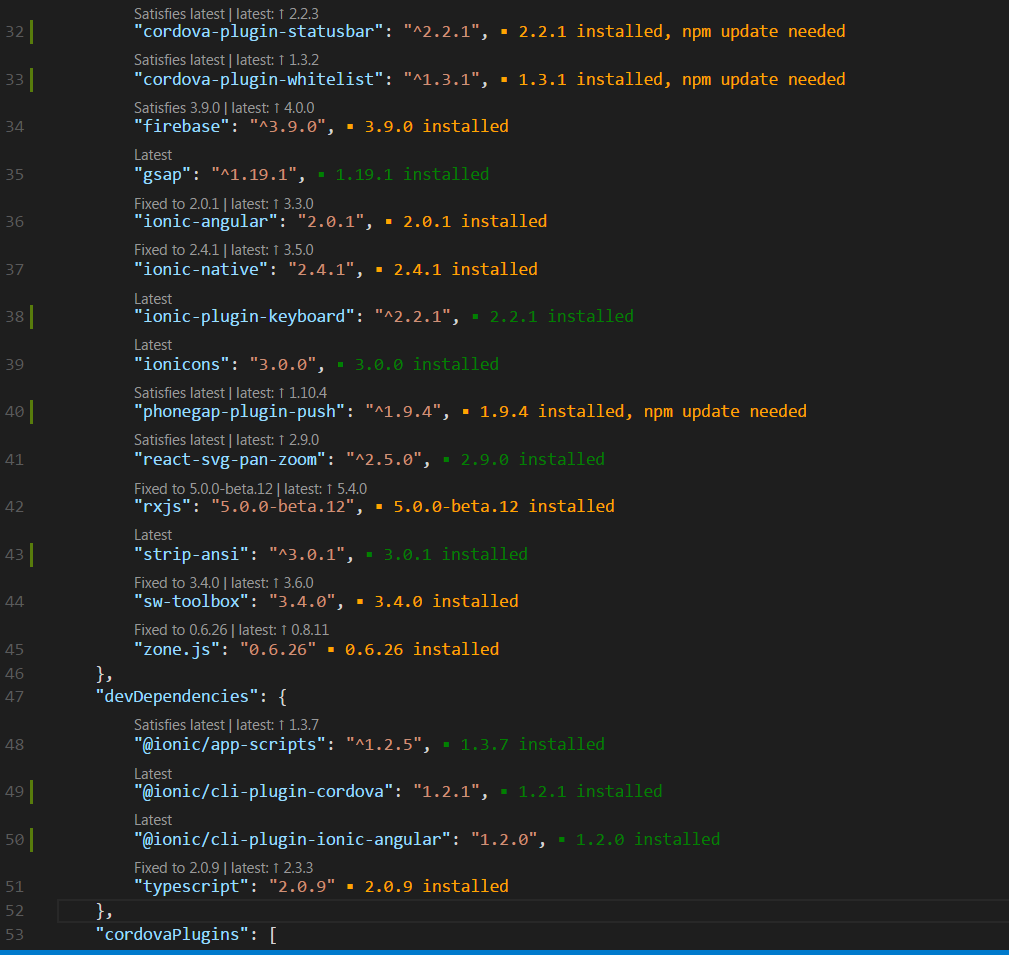Click the "Fixed to 2.4.1 | latest: ↑ 3.5.0" lens
The width and height of the screenshot is (1009, 955).
point(223,250)
